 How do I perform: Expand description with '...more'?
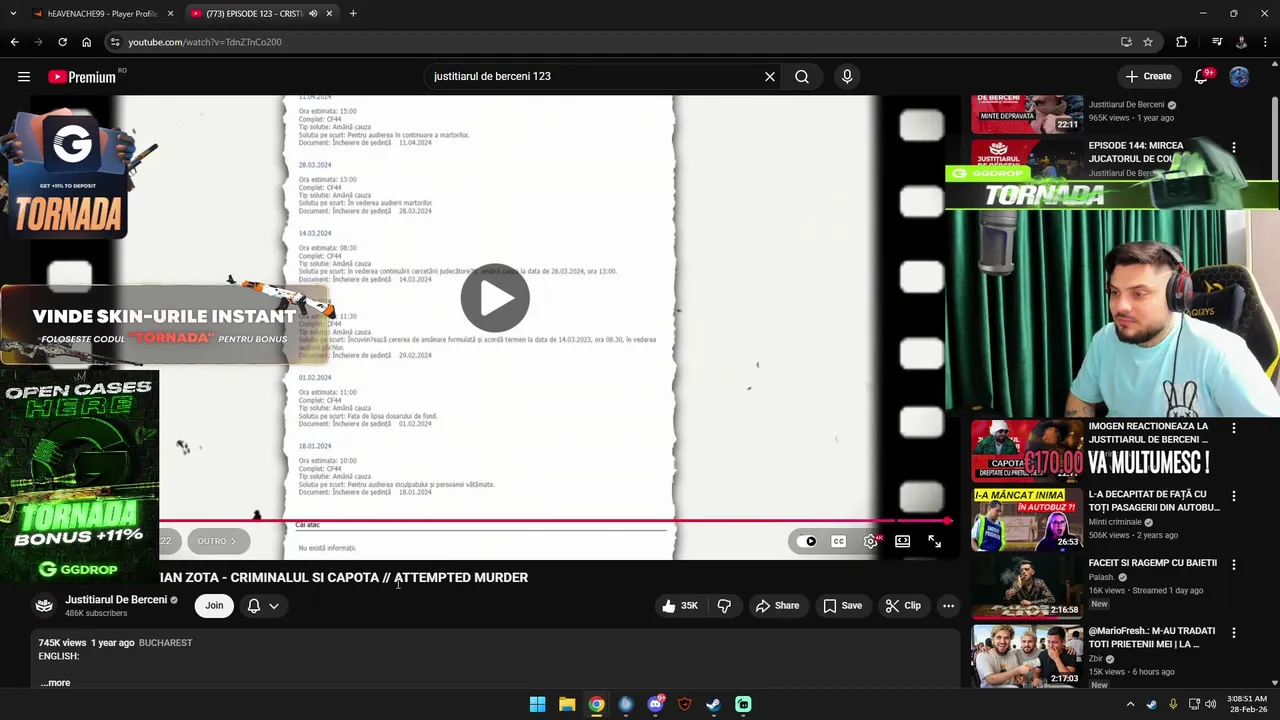click(56, 682)
